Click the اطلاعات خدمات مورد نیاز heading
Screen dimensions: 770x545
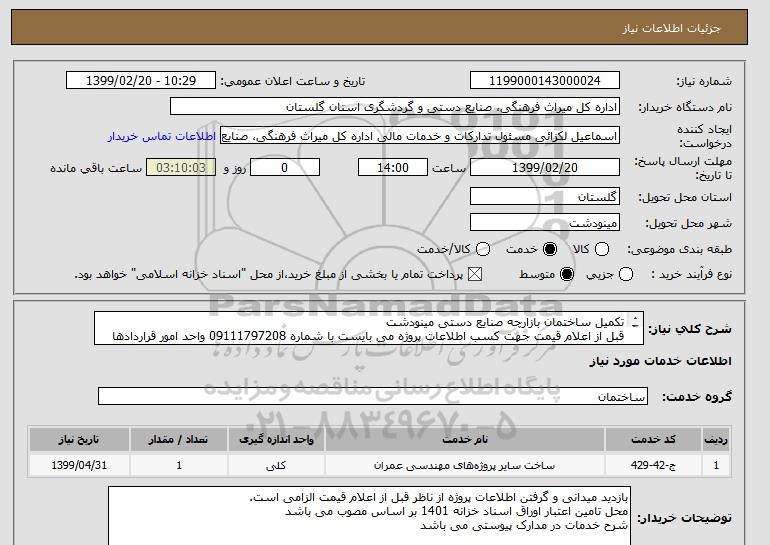point(660,361)
